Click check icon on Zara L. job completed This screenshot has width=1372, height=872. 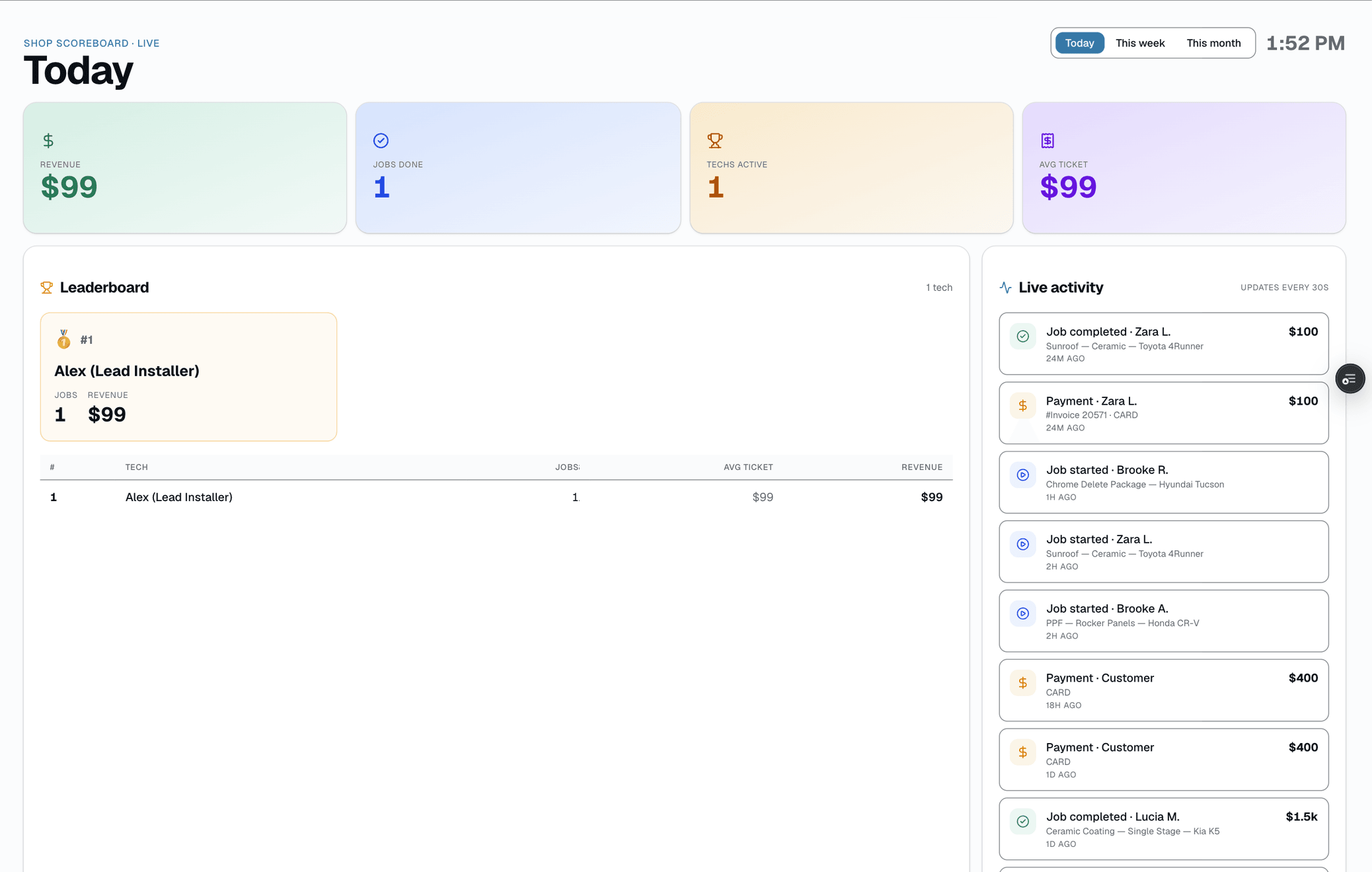(1022, 336)
